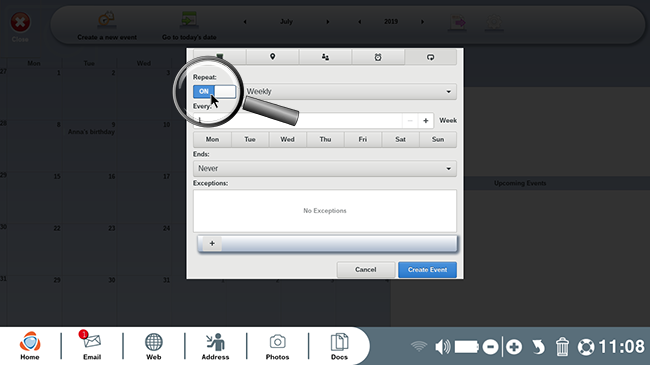The image size is (650, 365).
Task: Toggle Mon weekday button
Action: [x=212, y=139]
